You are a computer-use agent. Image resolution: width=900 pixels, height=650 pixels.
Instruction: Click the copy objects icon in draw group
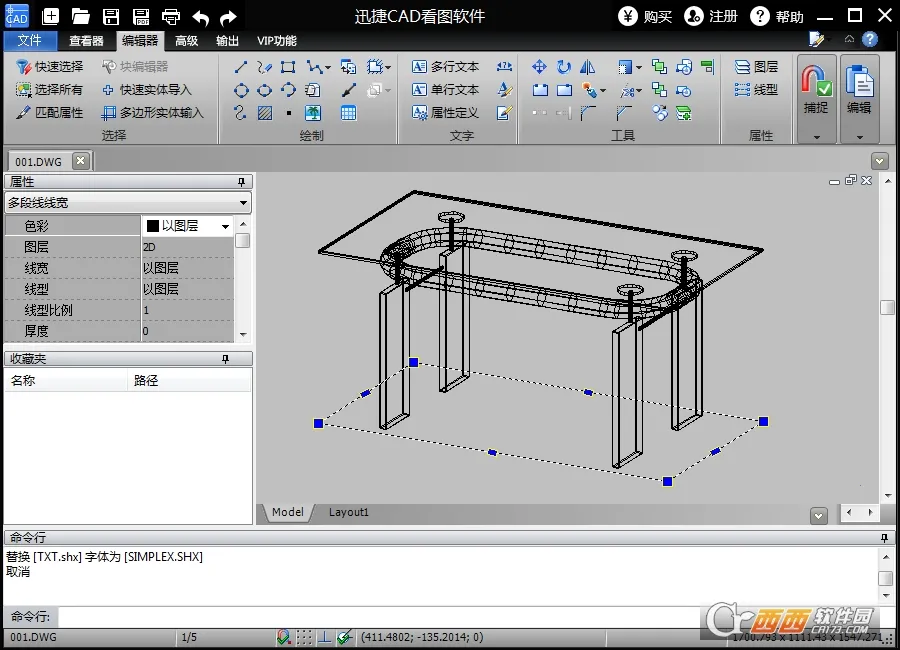point(348,67)
